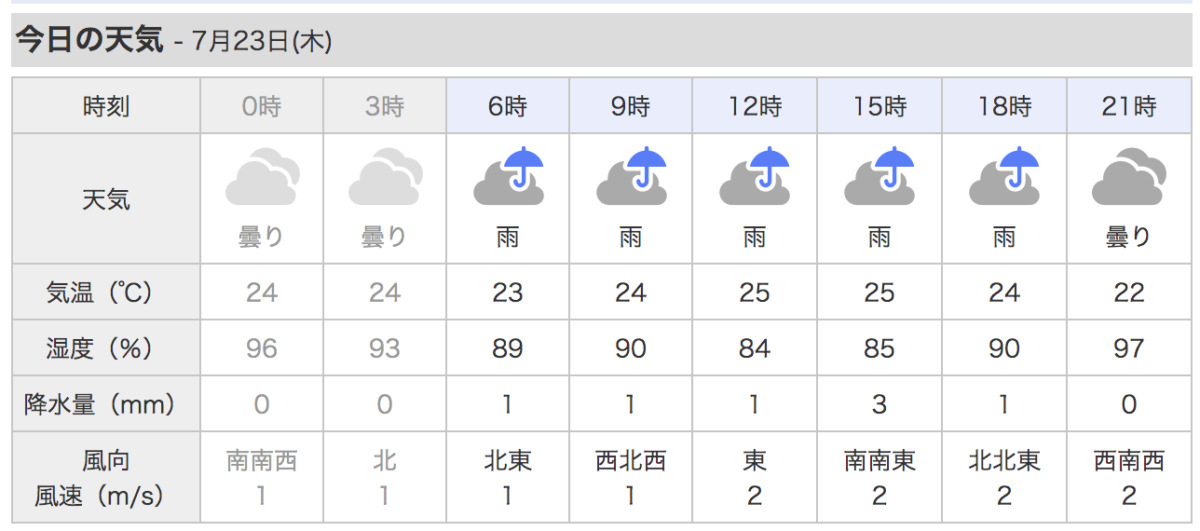1200x531 pixels.
Task: Select the rain umbrella icon at 6時
Action: (508, 177)
